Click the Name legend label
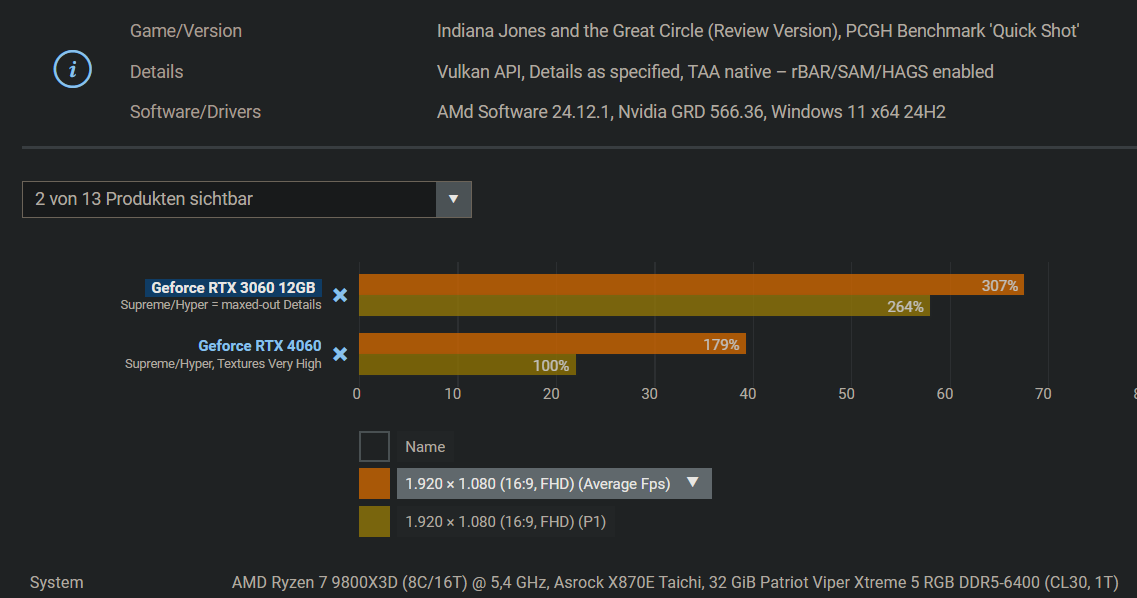The width and height of the screenshot is (1137, 598). pyautogui.click(x=425, y=447)
